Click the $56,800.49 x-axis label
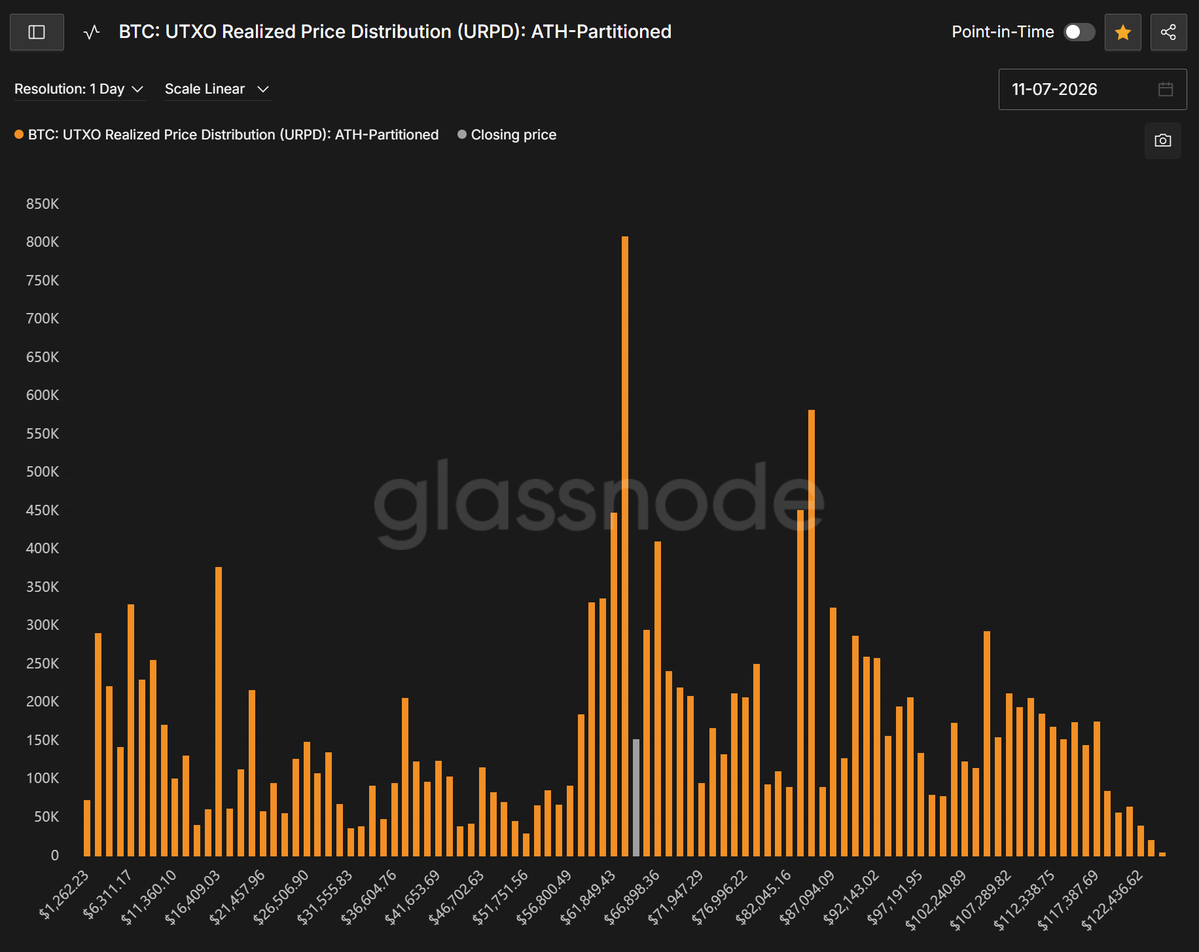The height and width of the screenshot is (952, 1199). pos(544,897)
